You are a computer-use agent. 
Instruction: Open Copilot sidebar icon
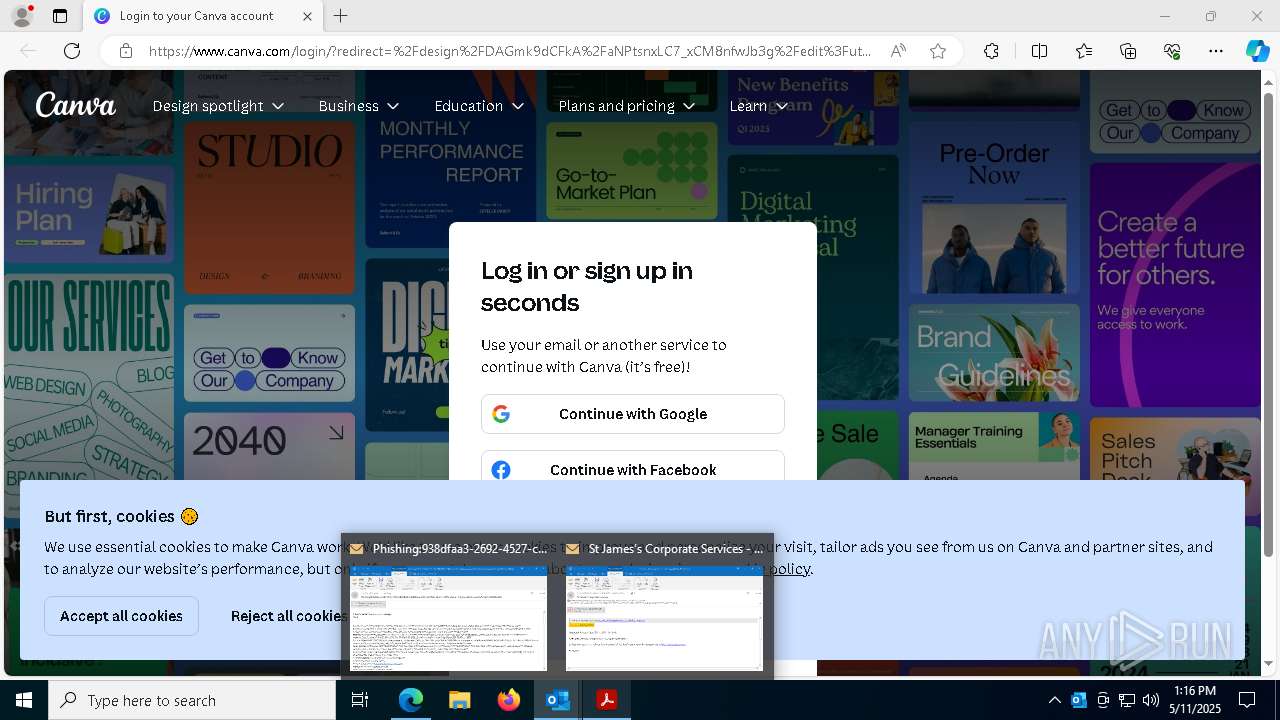[1257, 51]
